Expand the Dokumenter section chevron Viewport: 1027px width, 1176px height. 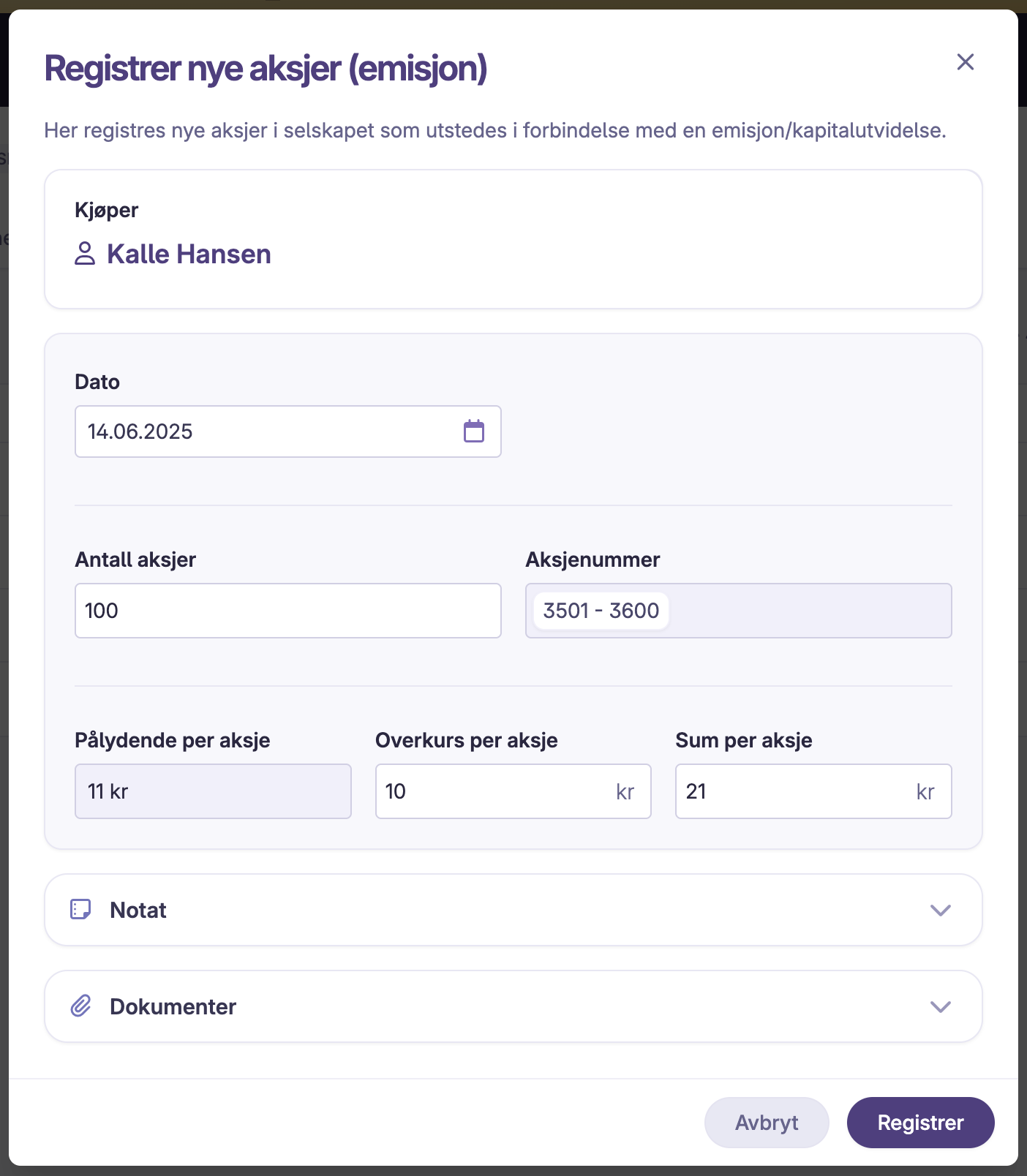coord(941,1006)
